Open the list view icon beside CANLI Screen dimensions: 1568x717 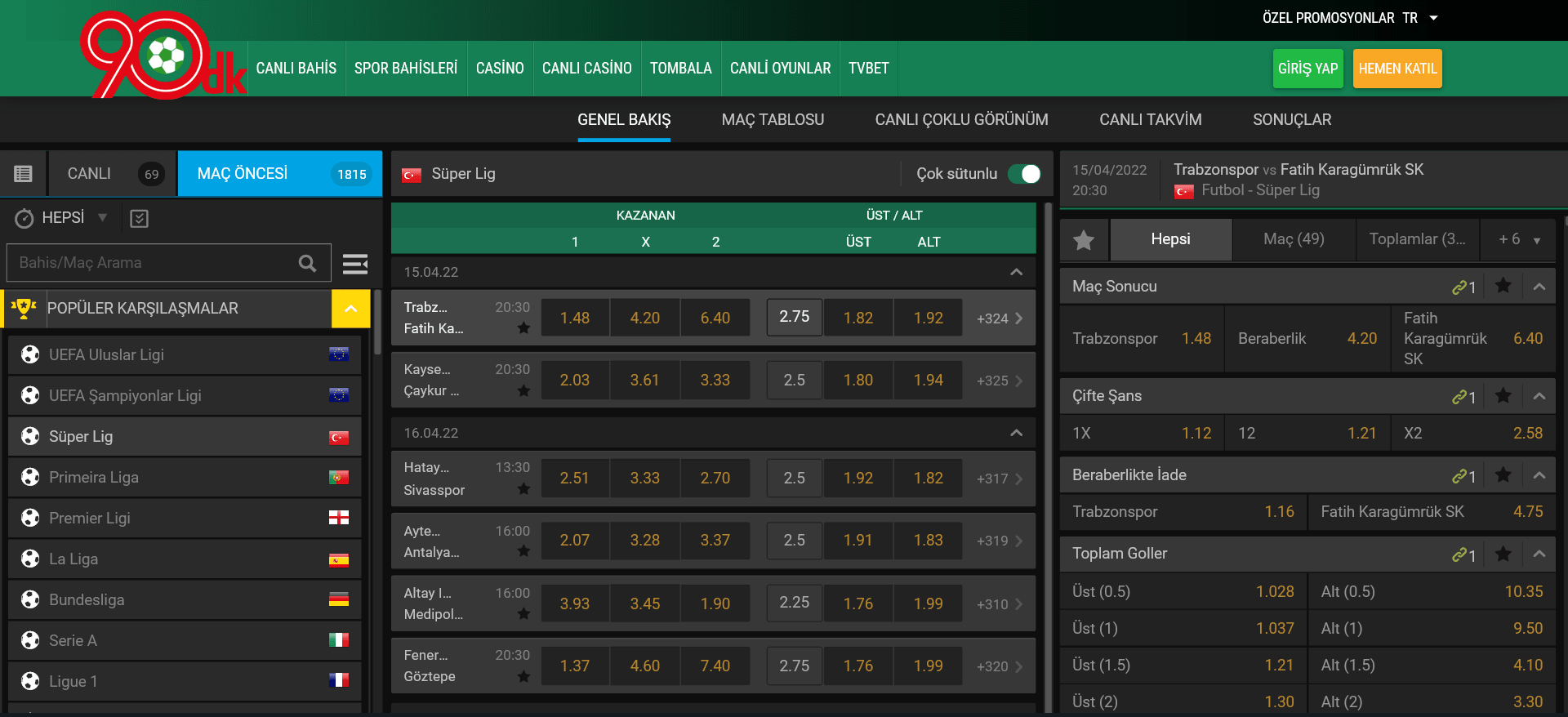pos(23,174)
